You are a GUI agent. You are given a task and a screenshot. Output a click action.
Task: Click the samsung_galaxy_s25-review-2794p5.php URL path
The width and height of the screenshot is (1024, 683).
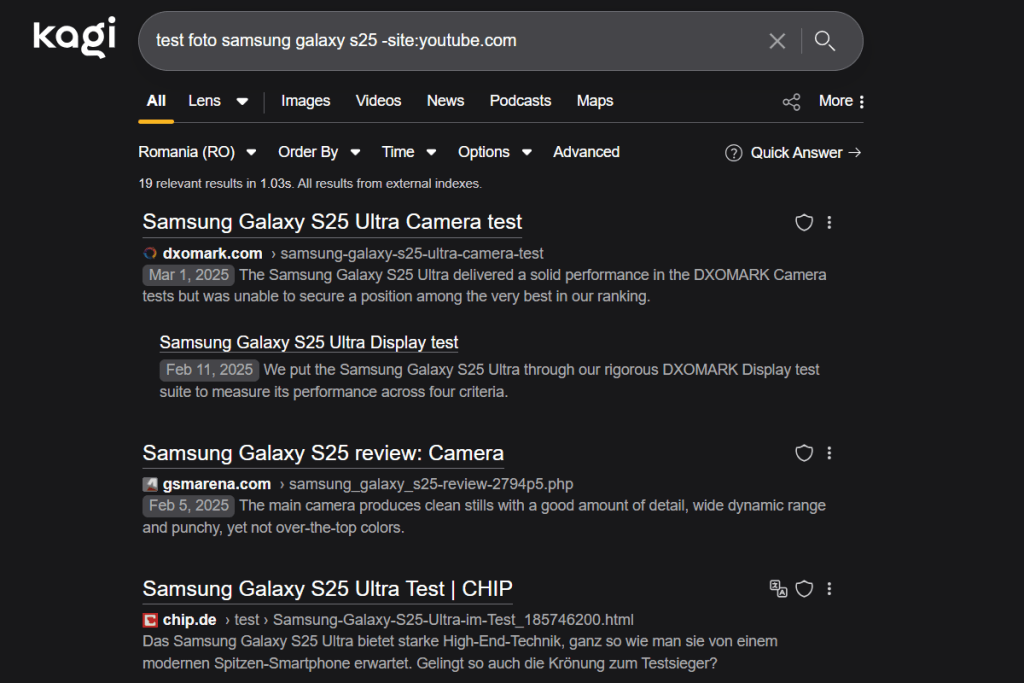coord(431,484)
